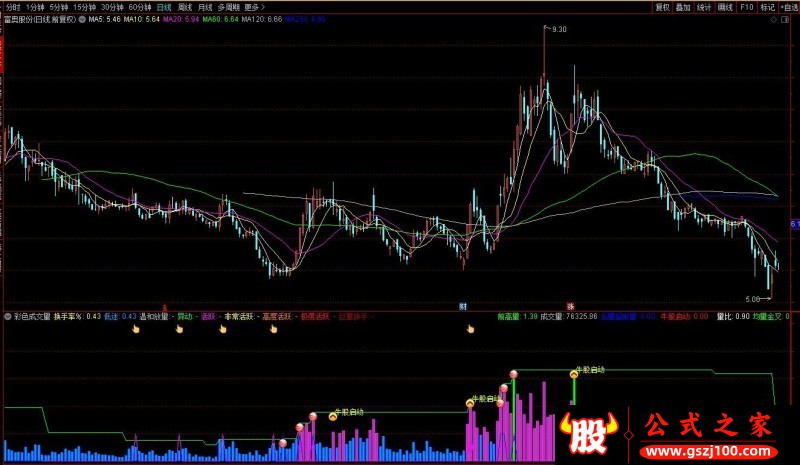Click the MA10 value label
Viewport: 800px width, 465px height.
click(x=141, y=19)
